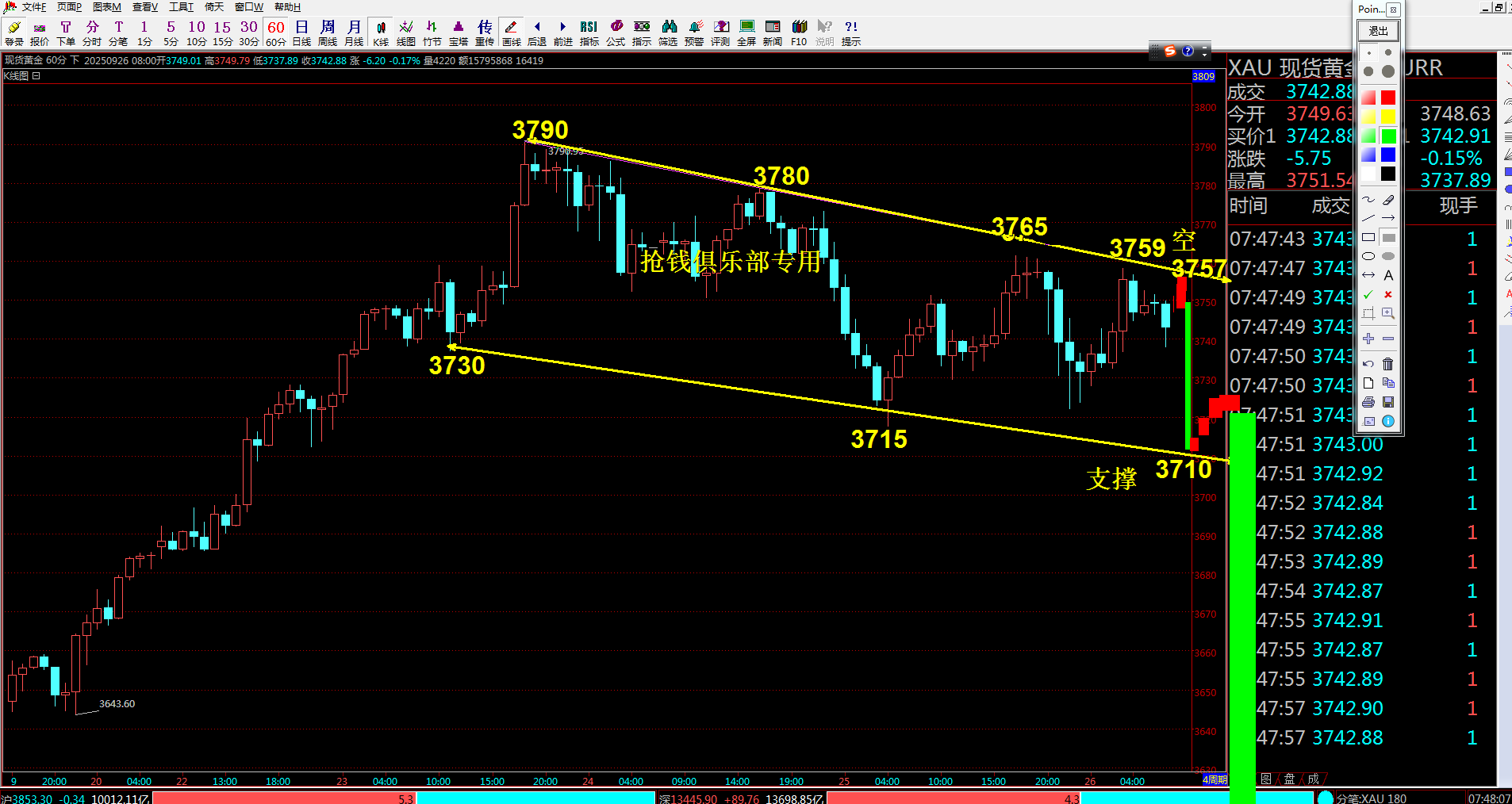
Task: Select the smallest pen size dot
Action: (1369, 53)
